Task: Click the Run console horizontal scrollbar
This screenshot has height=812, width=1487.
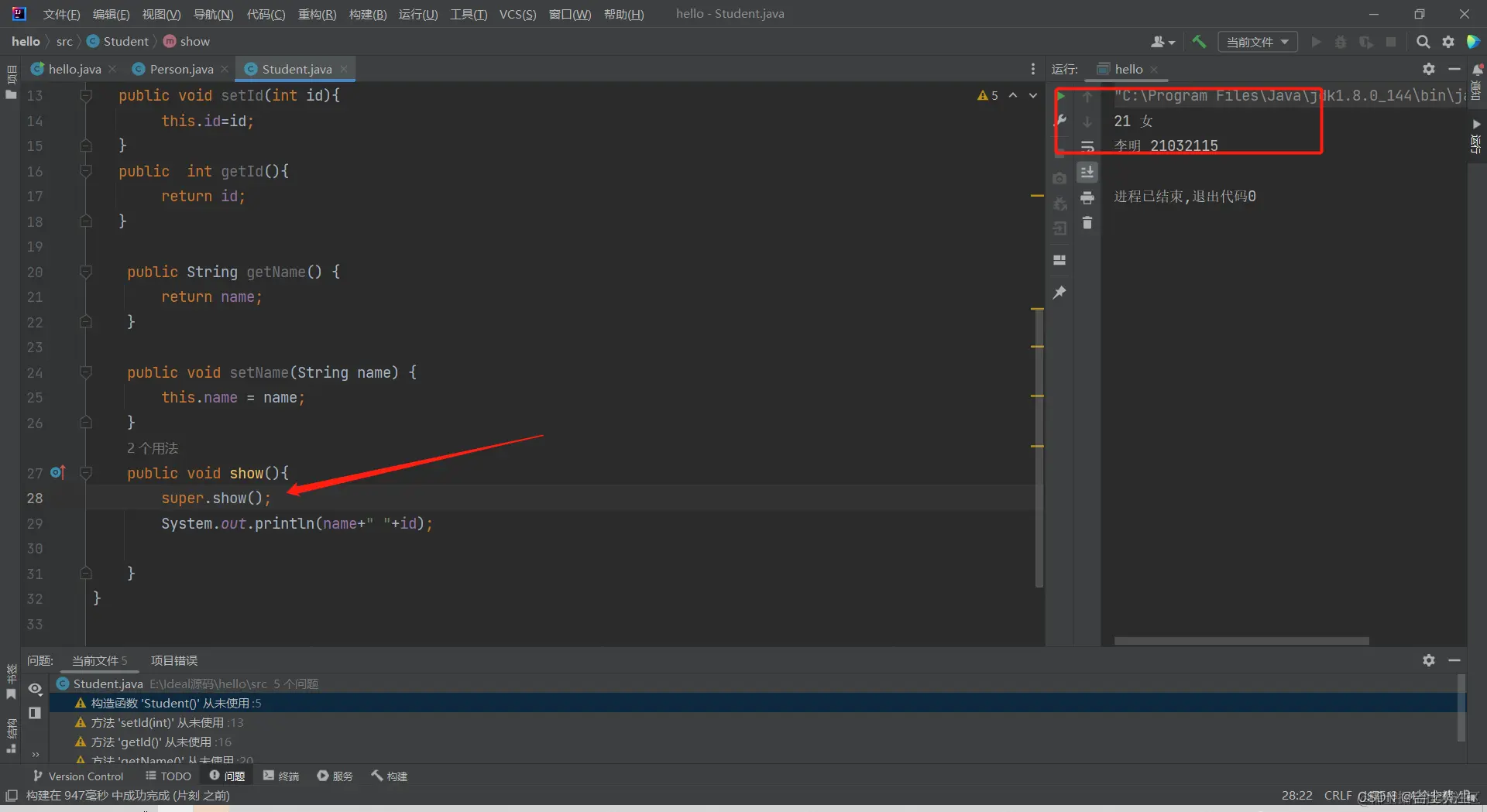Action: tap(1241, 641)
